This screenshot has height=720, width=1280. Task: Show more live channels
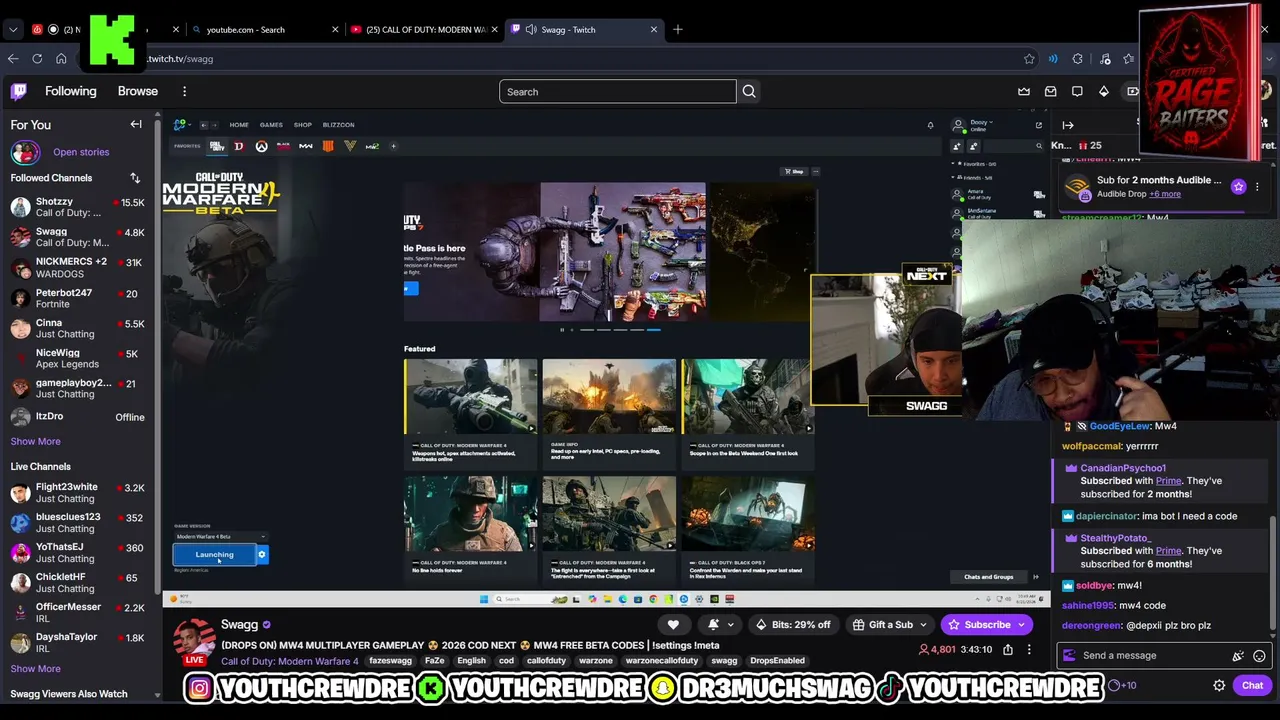(36, 669)
